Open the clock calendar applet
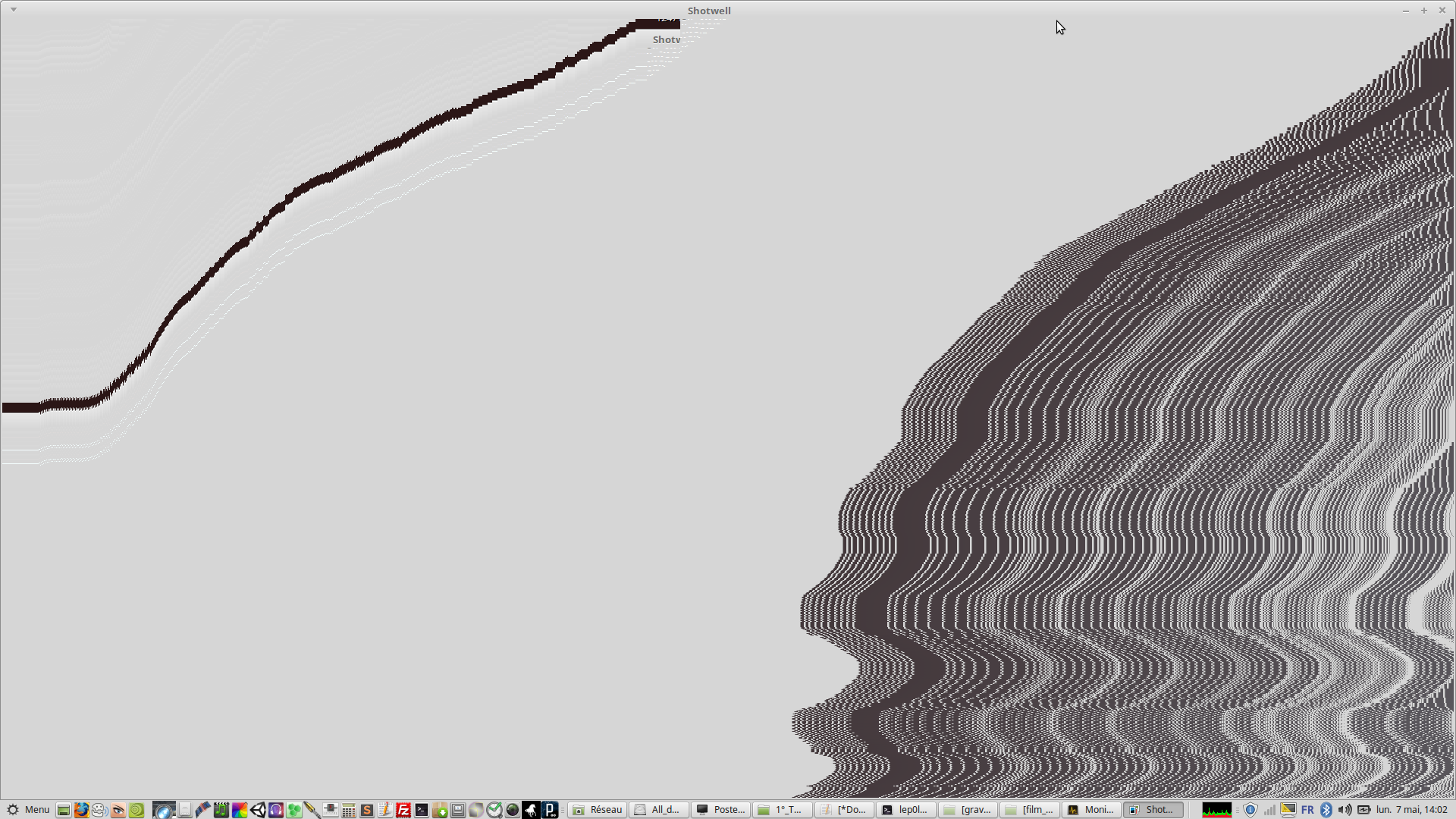 [x=1412, y=810]
